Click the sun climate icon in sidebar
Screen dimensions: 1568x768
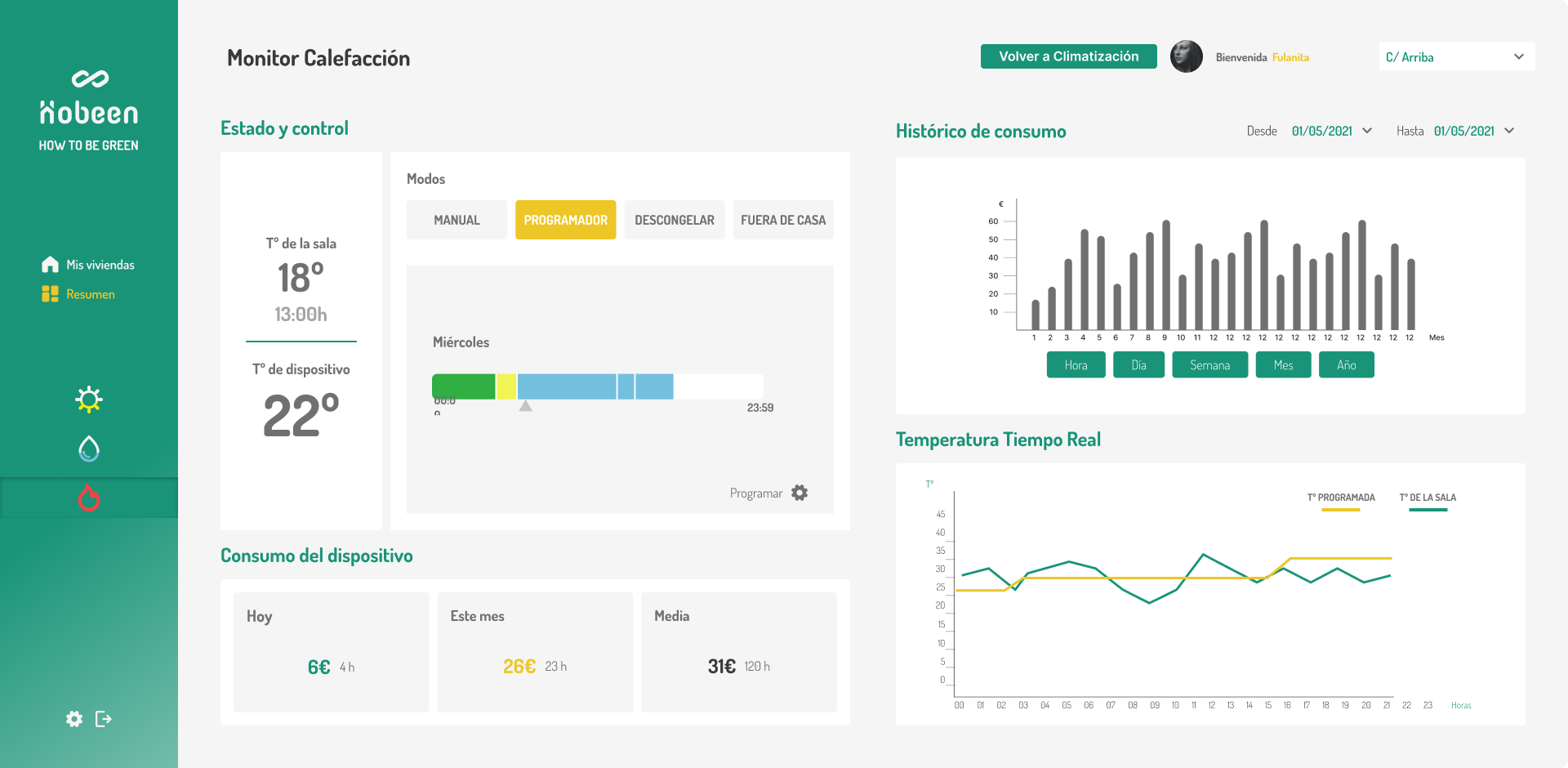[88, 400]
